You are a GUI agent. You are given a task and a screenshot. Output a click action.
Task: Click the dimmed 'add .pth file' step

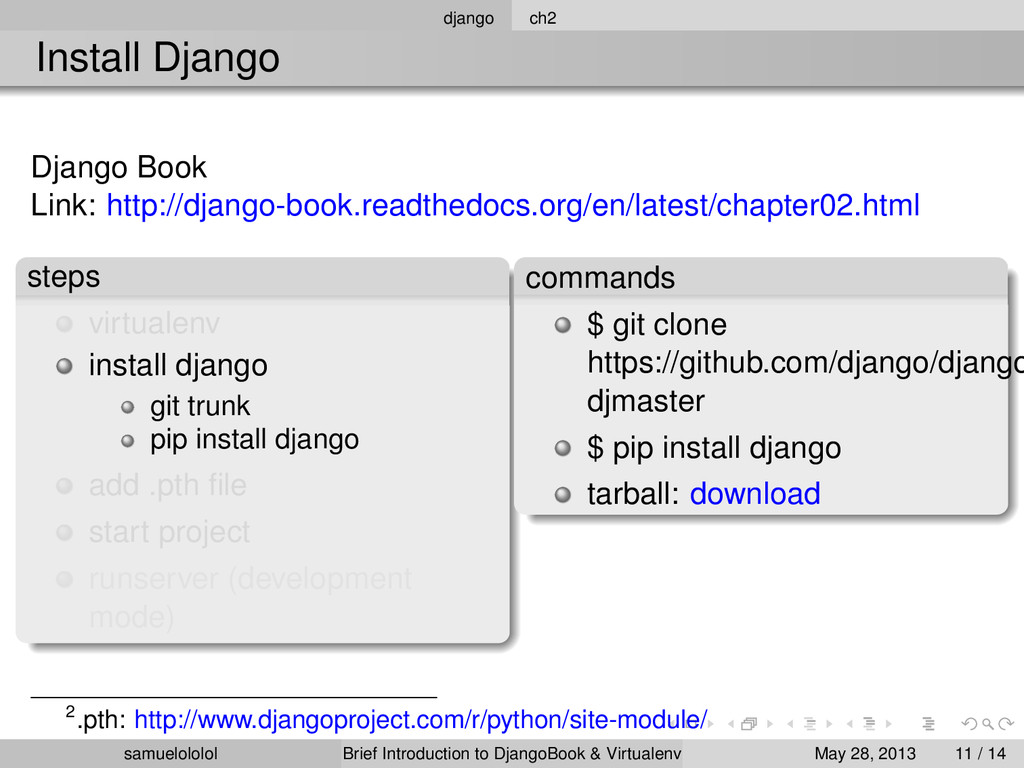168,485
